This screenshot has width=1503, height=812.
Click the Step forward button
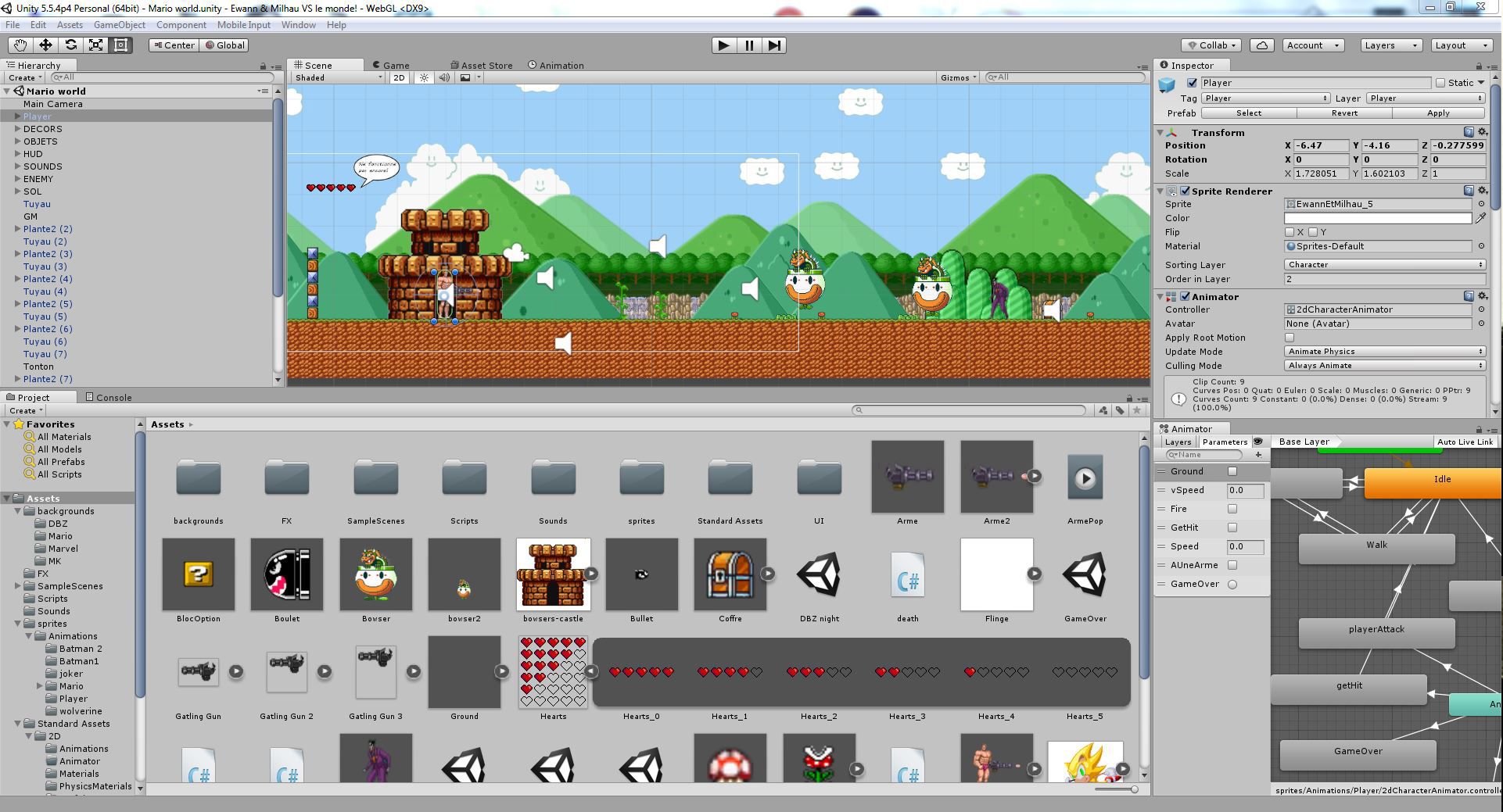(x=773, y=45)
